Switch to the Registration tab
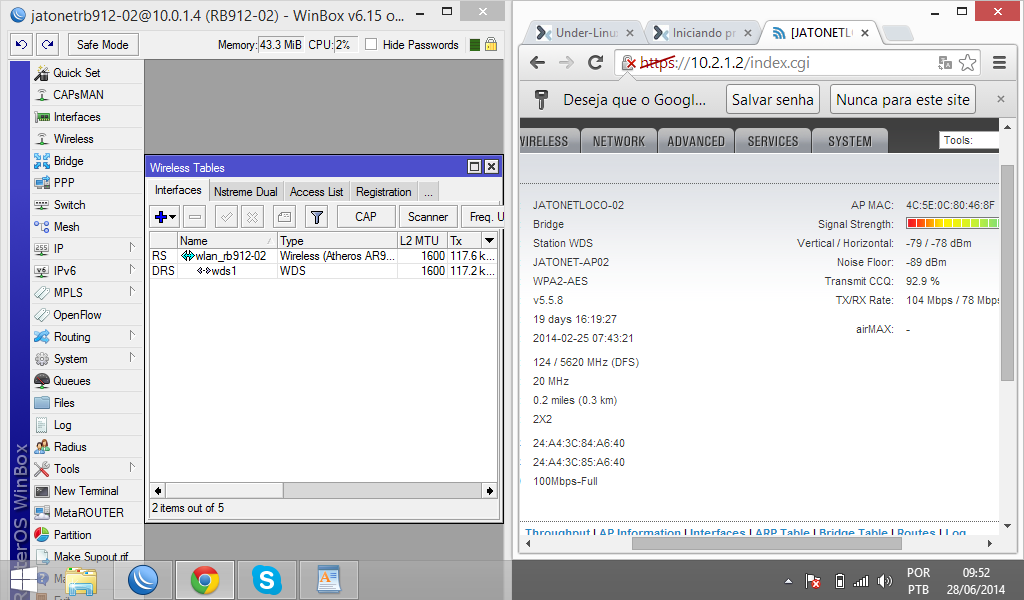1024x600 pixels. 383,192
